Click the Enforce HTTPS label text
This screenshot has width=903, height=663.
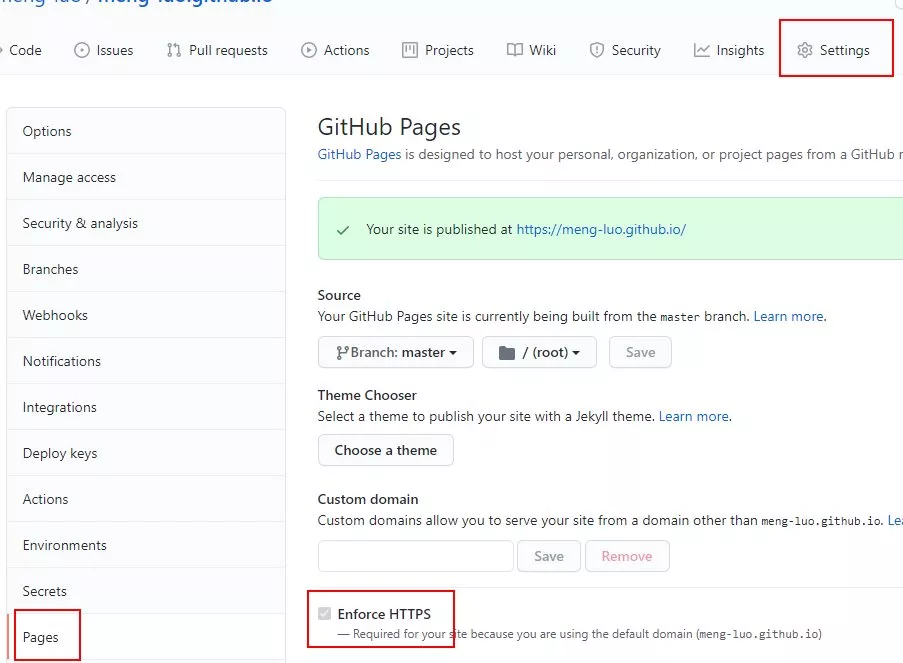(384, 614)
